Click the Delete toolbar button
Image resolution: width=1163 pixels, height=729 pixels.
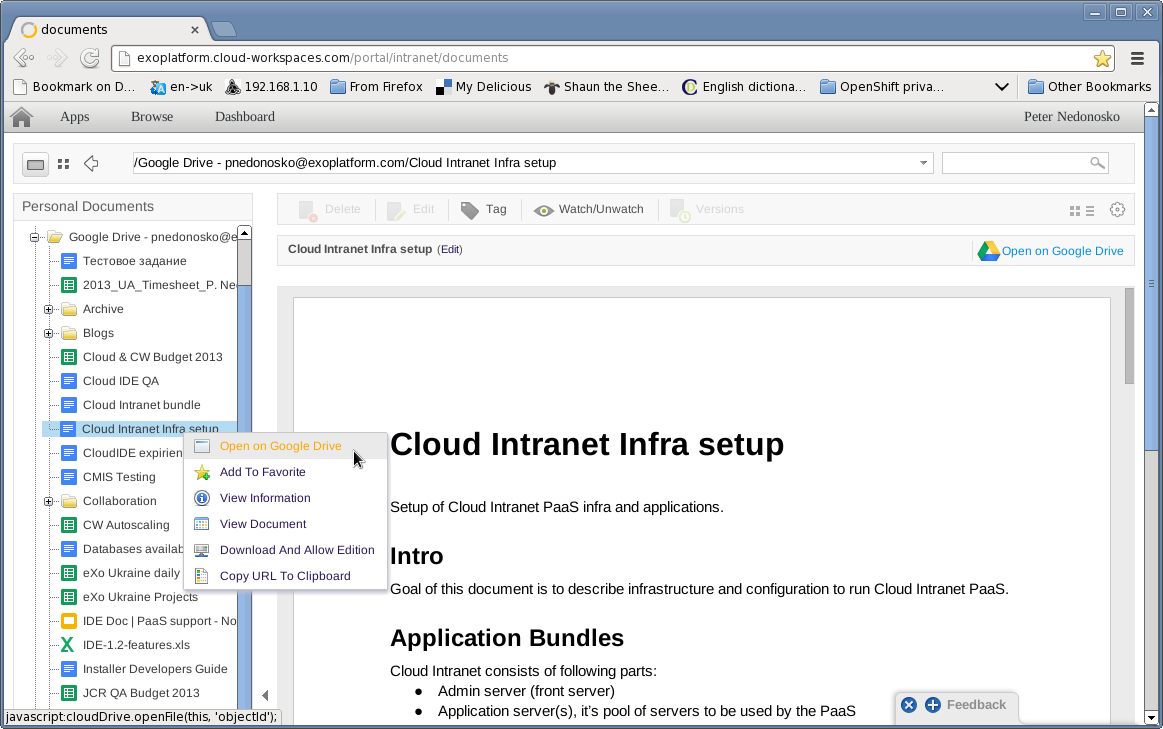(329, 210)
